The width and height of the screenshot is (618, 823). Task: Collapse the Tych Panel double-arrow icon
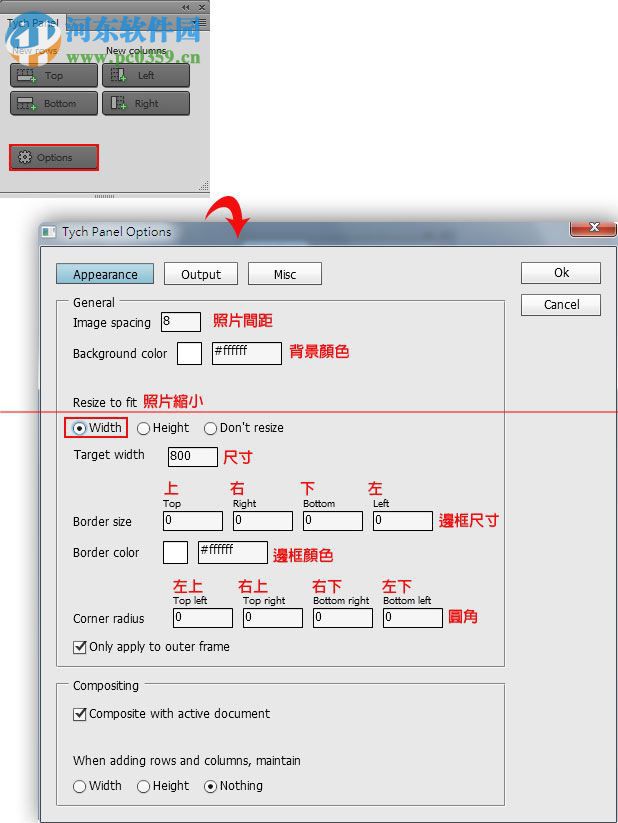pyautogui.click(x=185, y=7)
